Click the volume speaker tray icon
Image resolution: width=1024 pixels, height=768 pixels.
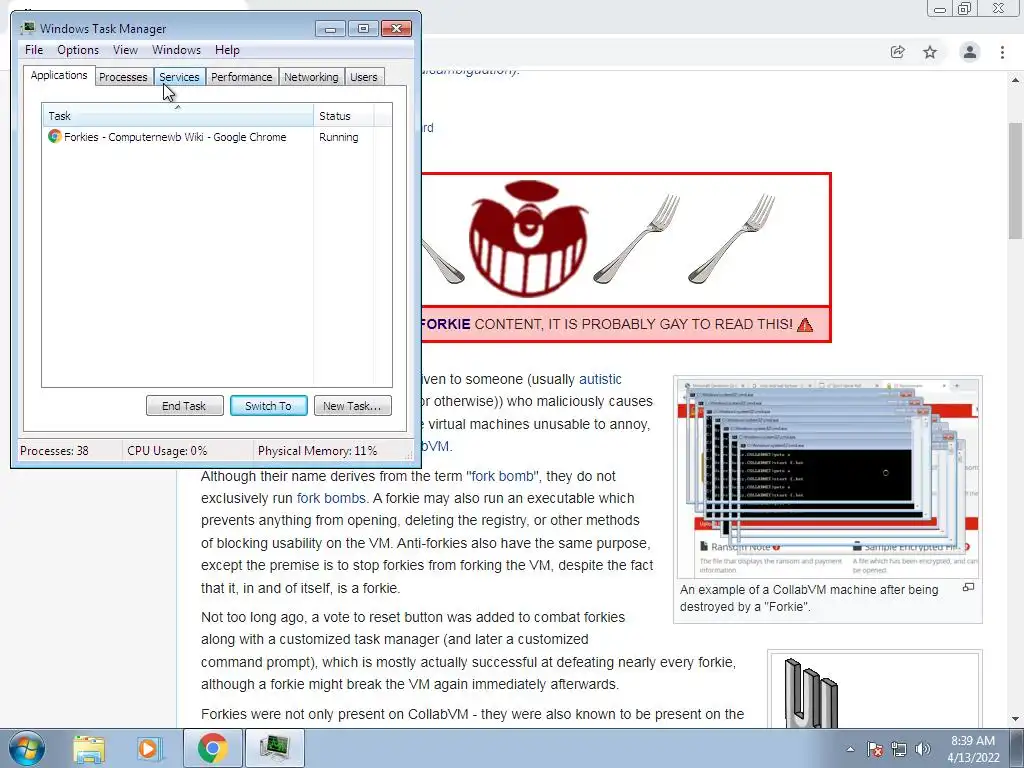pos(923,749)
